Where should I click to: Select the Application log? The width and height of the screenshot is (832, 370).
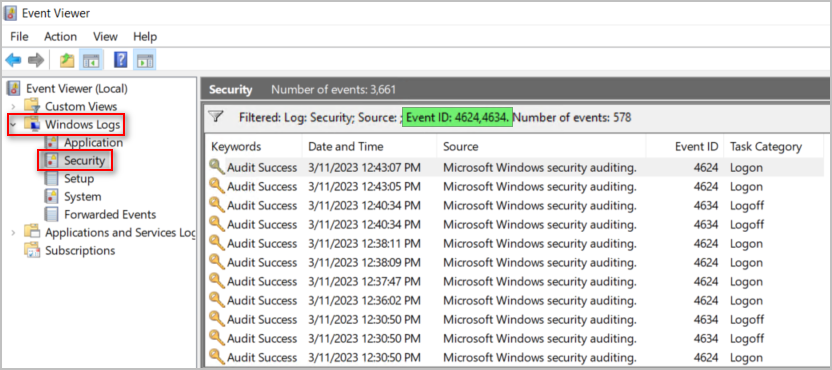pyautogui.click(x=93, y=142)
